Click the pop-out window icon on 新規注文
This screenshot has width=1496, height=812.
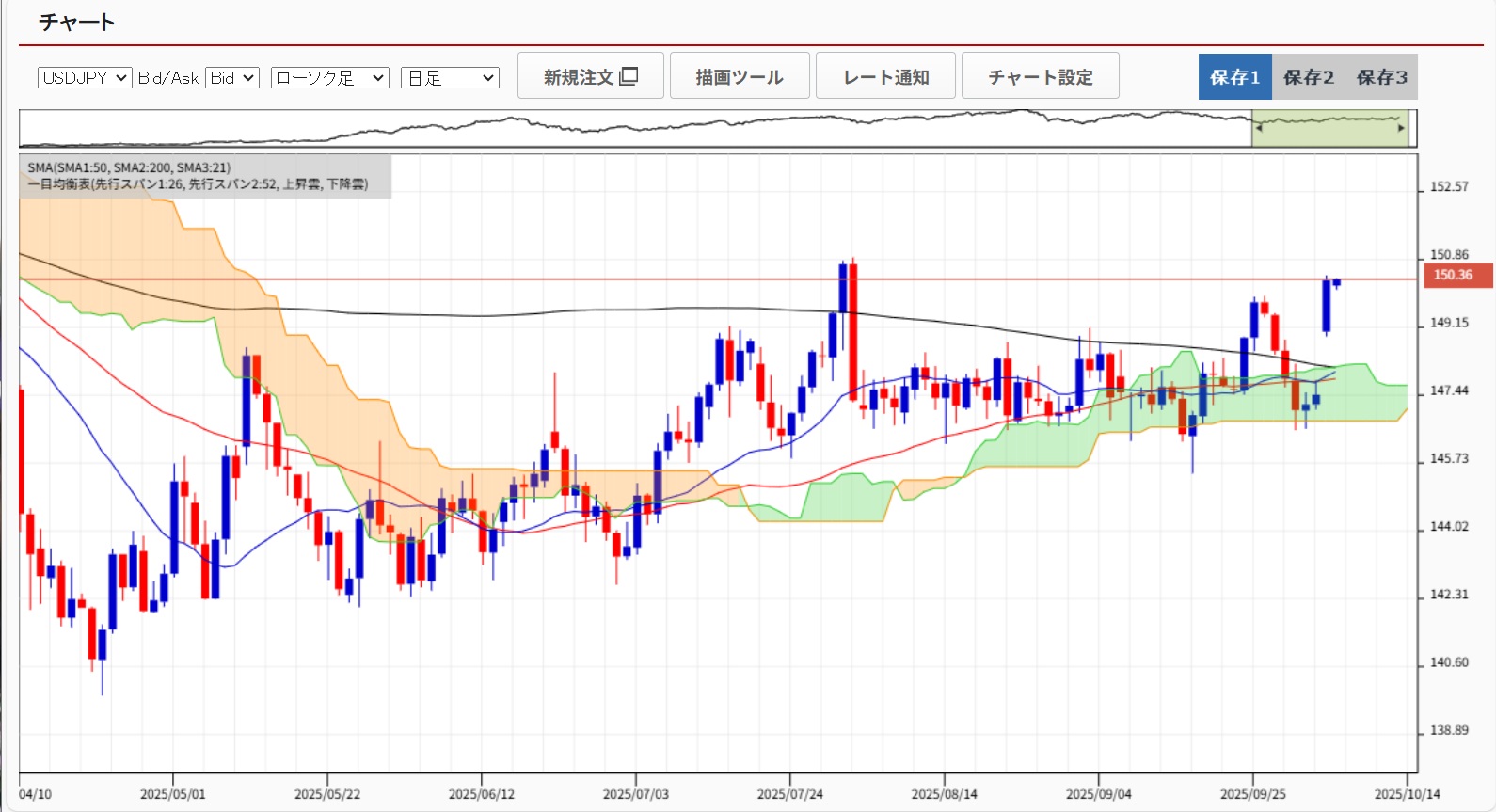pos(629,76)
